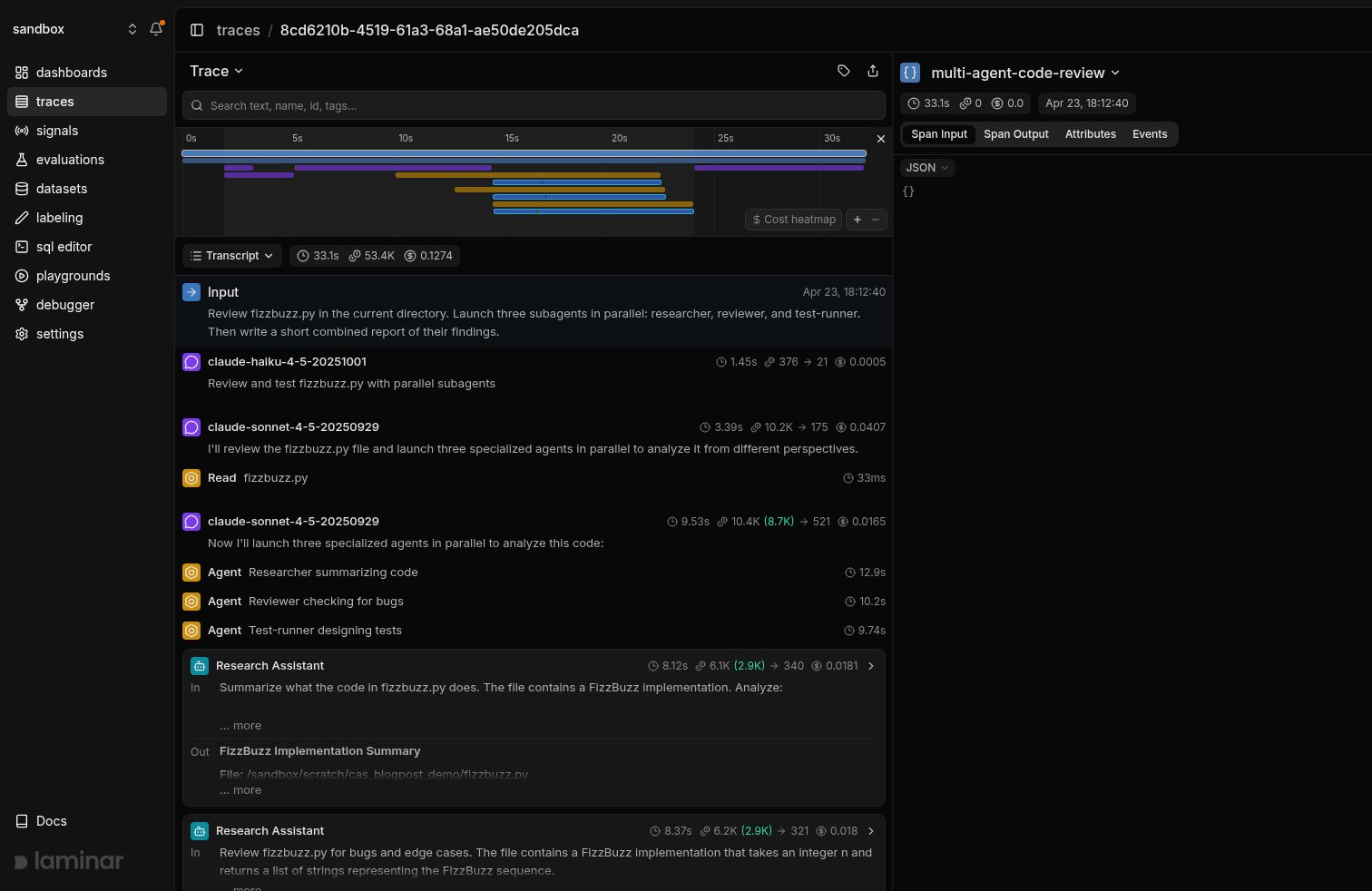Select the Read fizzbuzz.py tool span
This screenshot has width=1372, height=891.
pyautogui.click(x=534, y=478)
